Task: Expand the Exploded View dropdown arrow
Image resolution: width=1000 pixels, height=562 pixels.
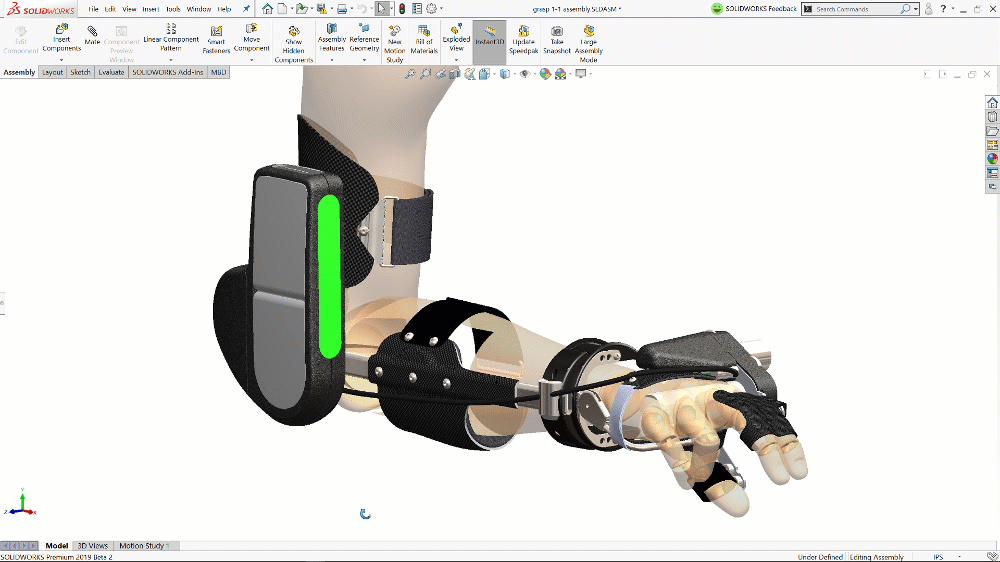Action: point(456,60)
